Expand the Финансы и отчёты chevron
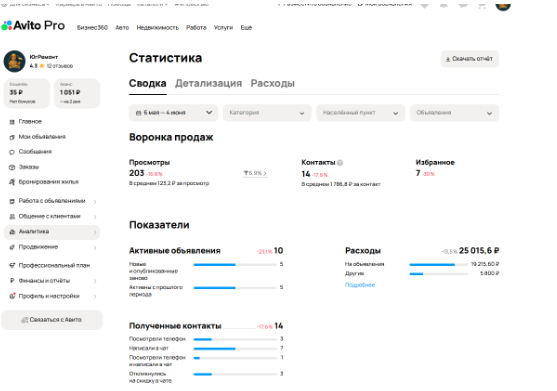This screenshot has height=391, width=557. 95,281
